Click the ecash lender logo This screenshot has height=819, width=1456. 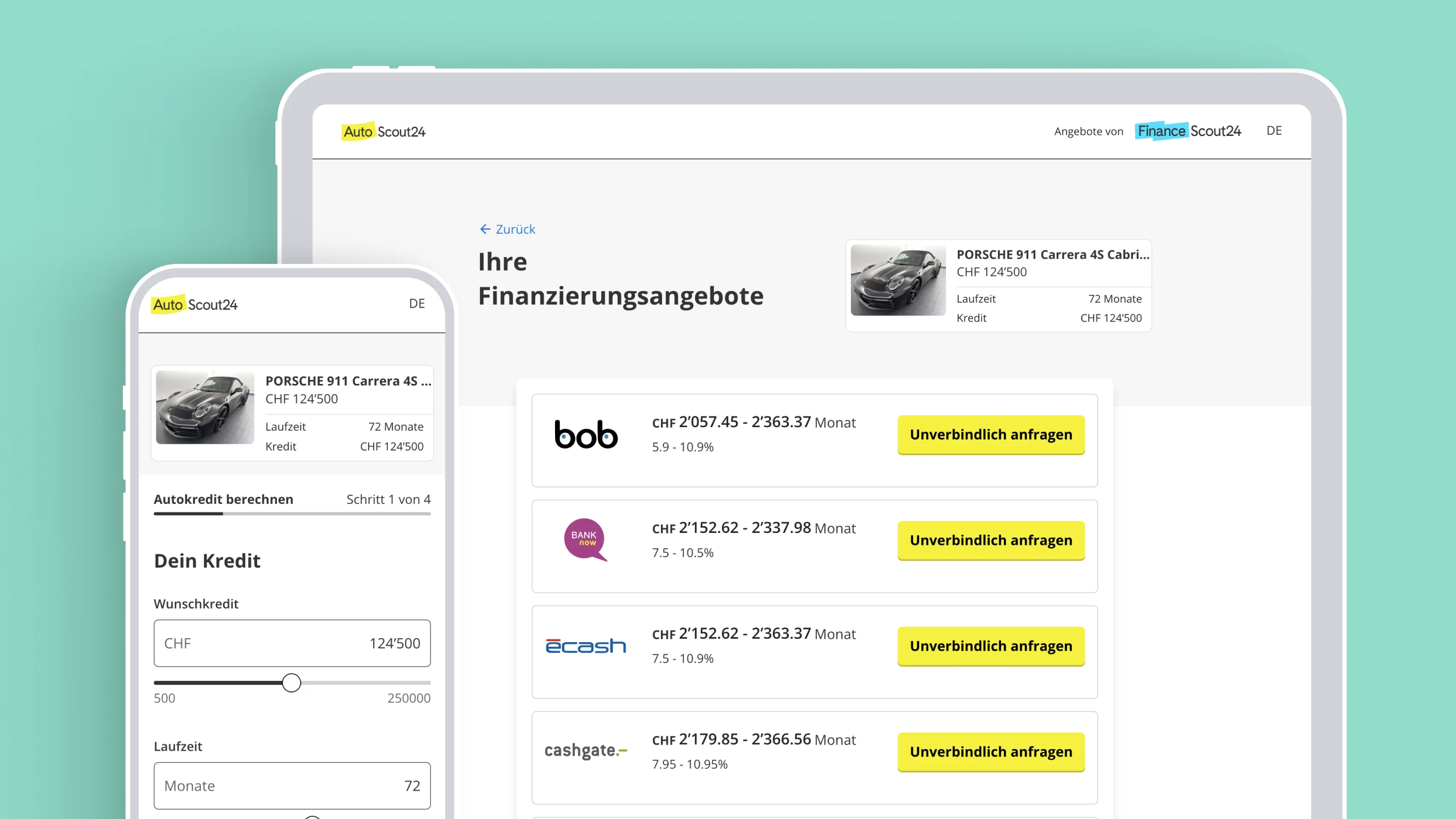pyautogui.click(x=586, y=646)
